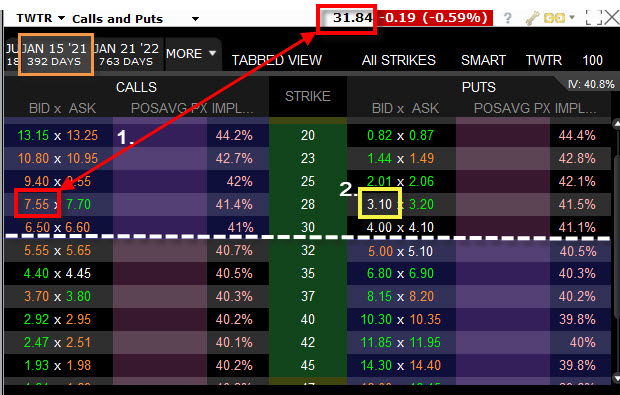
Task: Click the chain link grouping icon
Action: 554,18
